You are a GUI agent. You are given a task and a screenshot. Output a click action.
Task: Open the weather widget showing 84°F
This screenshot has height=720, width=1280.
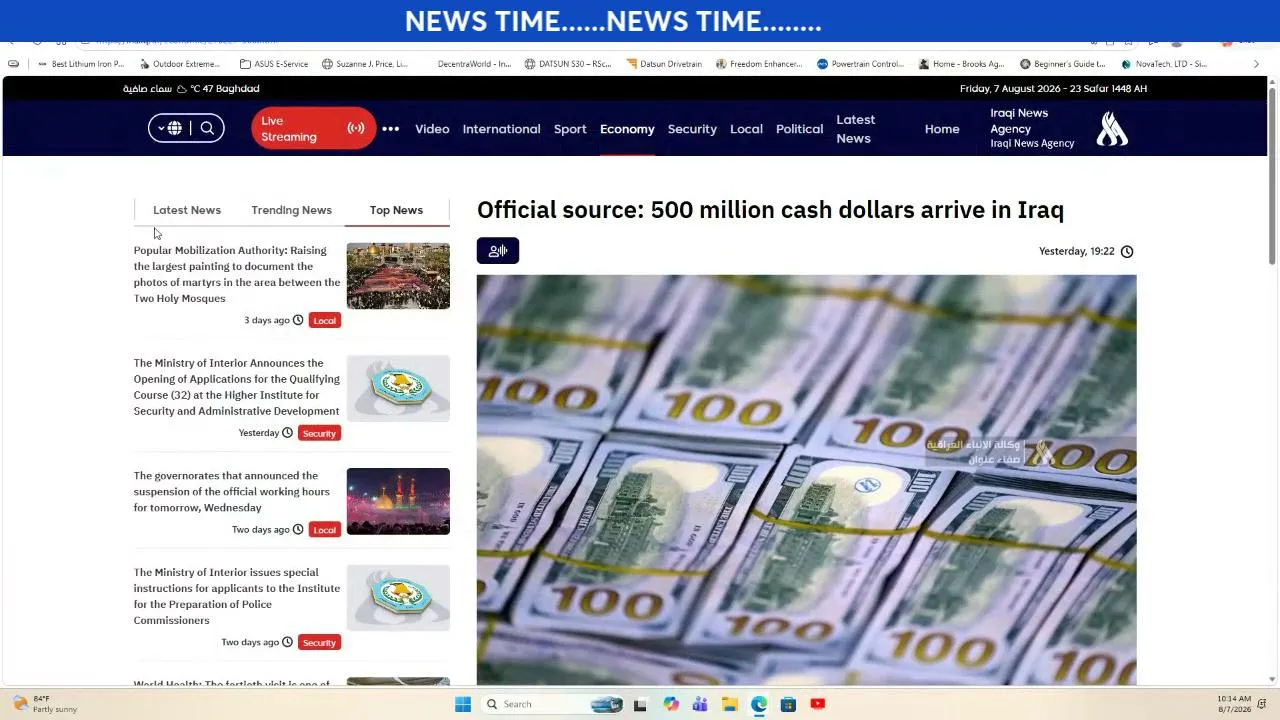45,704
